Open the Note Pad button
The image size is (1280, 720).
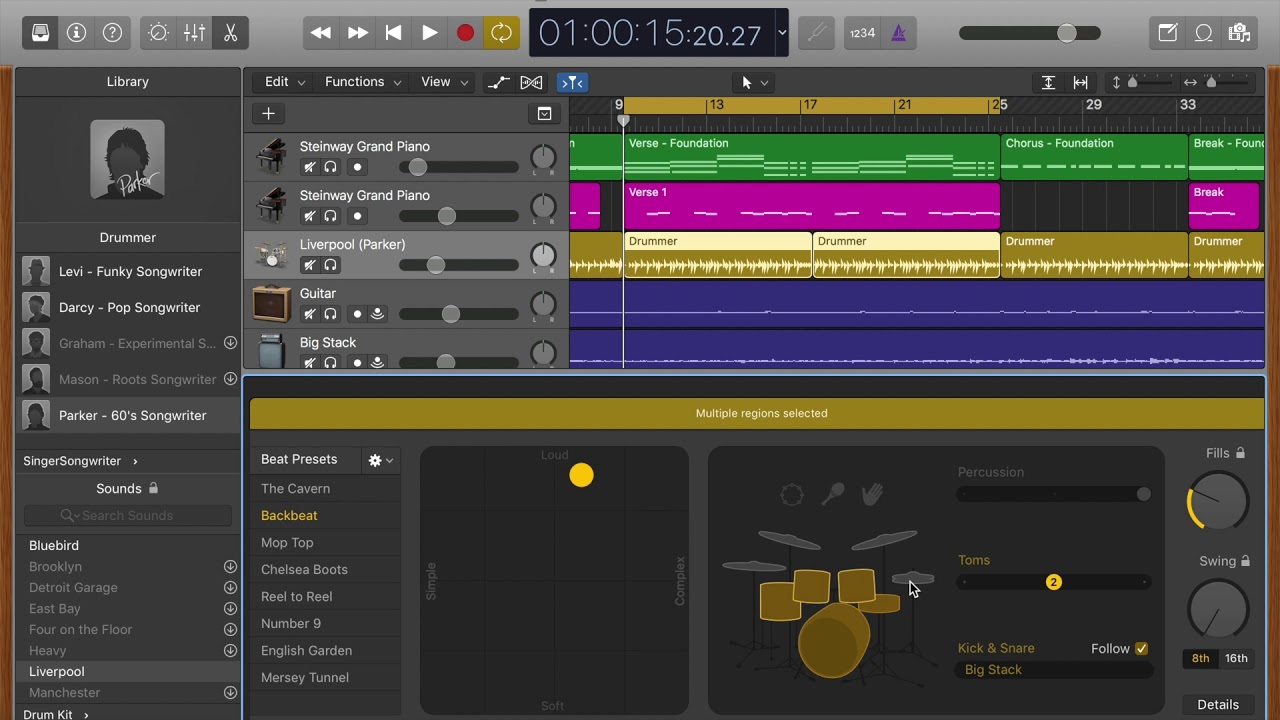pos(1167,33)
